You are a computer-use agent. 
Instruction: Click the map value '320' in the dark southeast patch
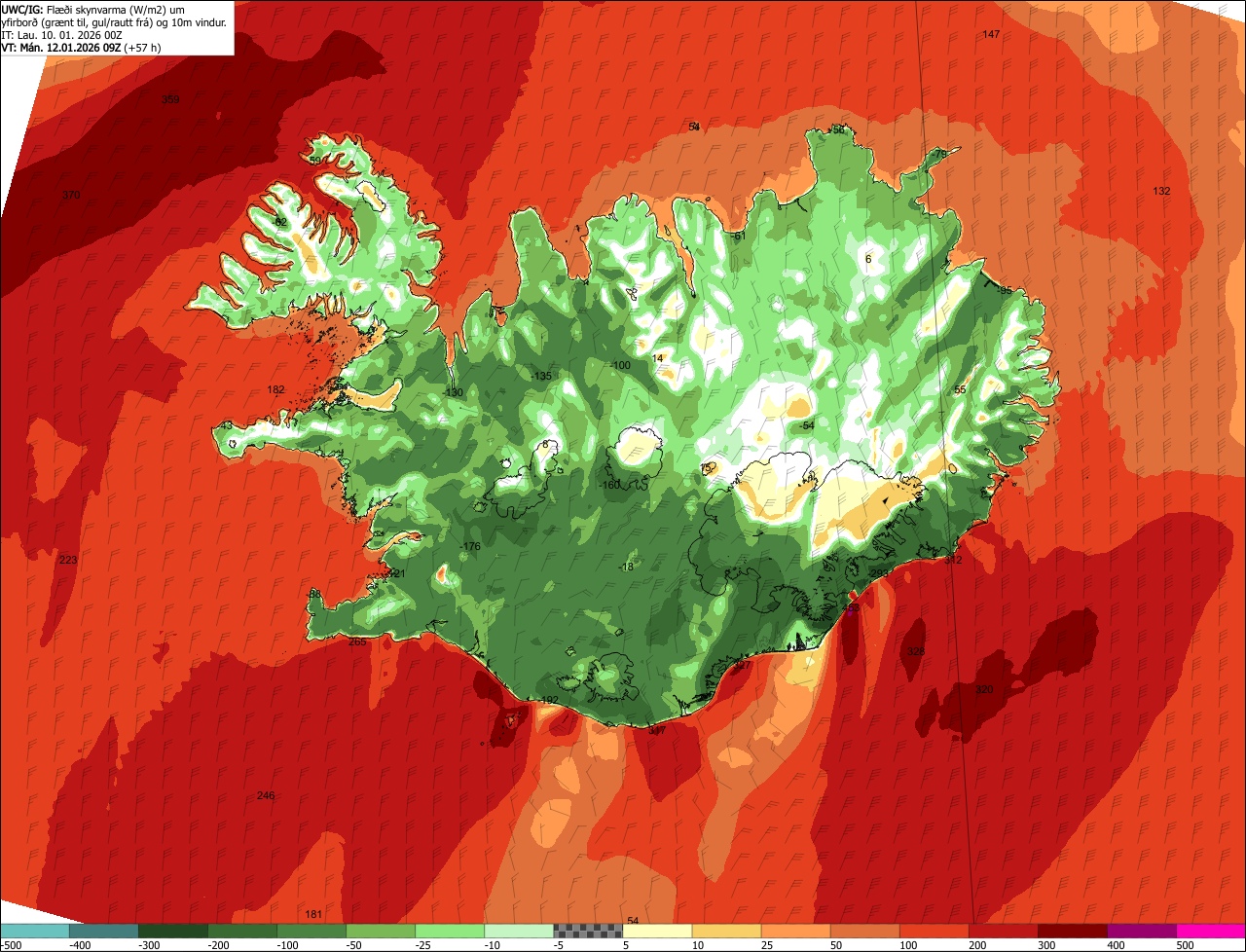(x=984, y=689)
